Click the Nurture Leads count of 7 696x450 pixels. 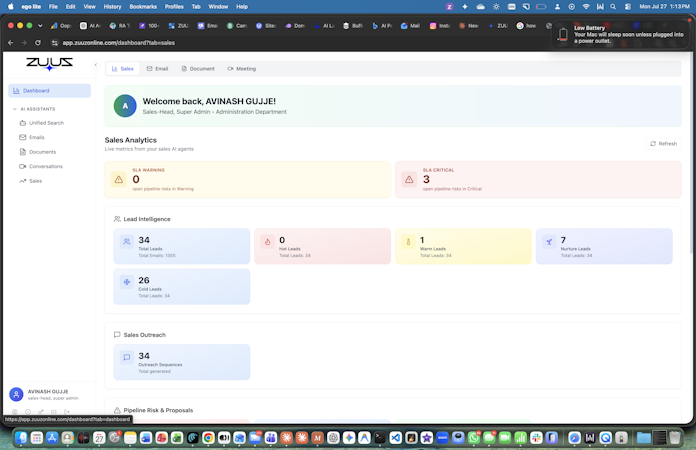pyautogui.click(x=563, y=240)
